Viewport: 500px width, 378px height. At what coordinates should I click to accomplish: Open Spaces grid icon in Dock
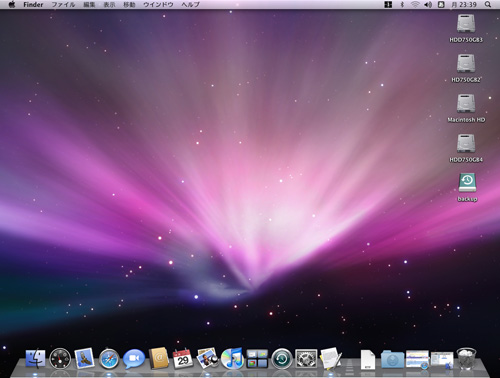(257, 359)
